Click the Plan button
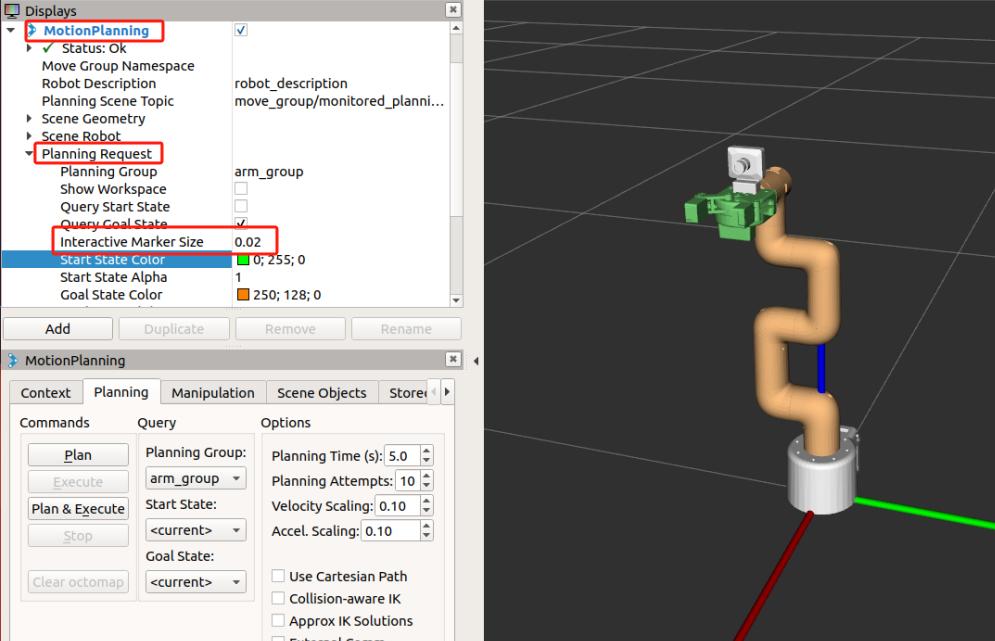The width and height of the screenshot is (995, 641). pyautogui.click(x=78, y=455)
